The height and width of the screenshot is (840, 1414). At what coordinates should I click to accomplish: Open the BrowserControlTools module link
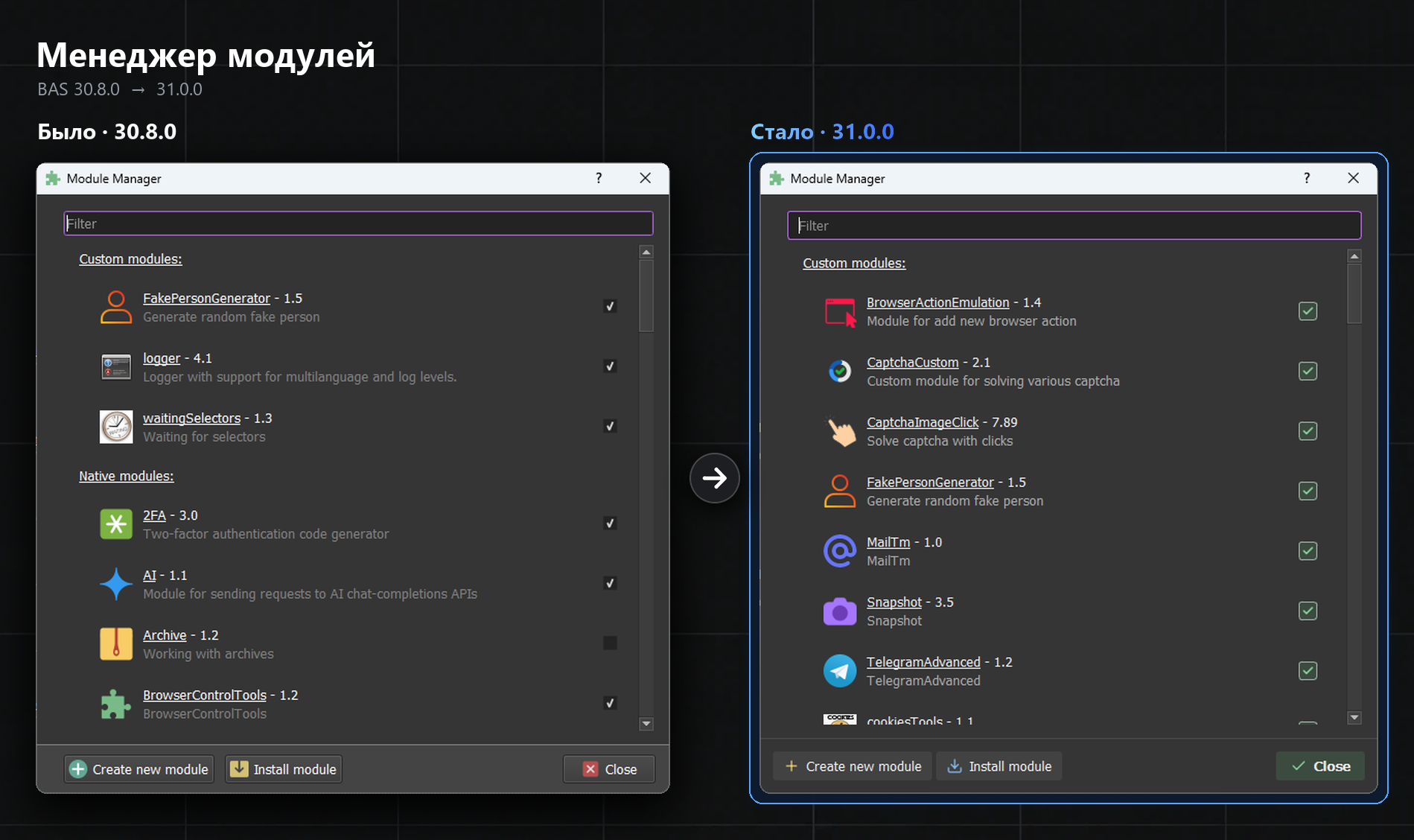[x=205, y=696]
